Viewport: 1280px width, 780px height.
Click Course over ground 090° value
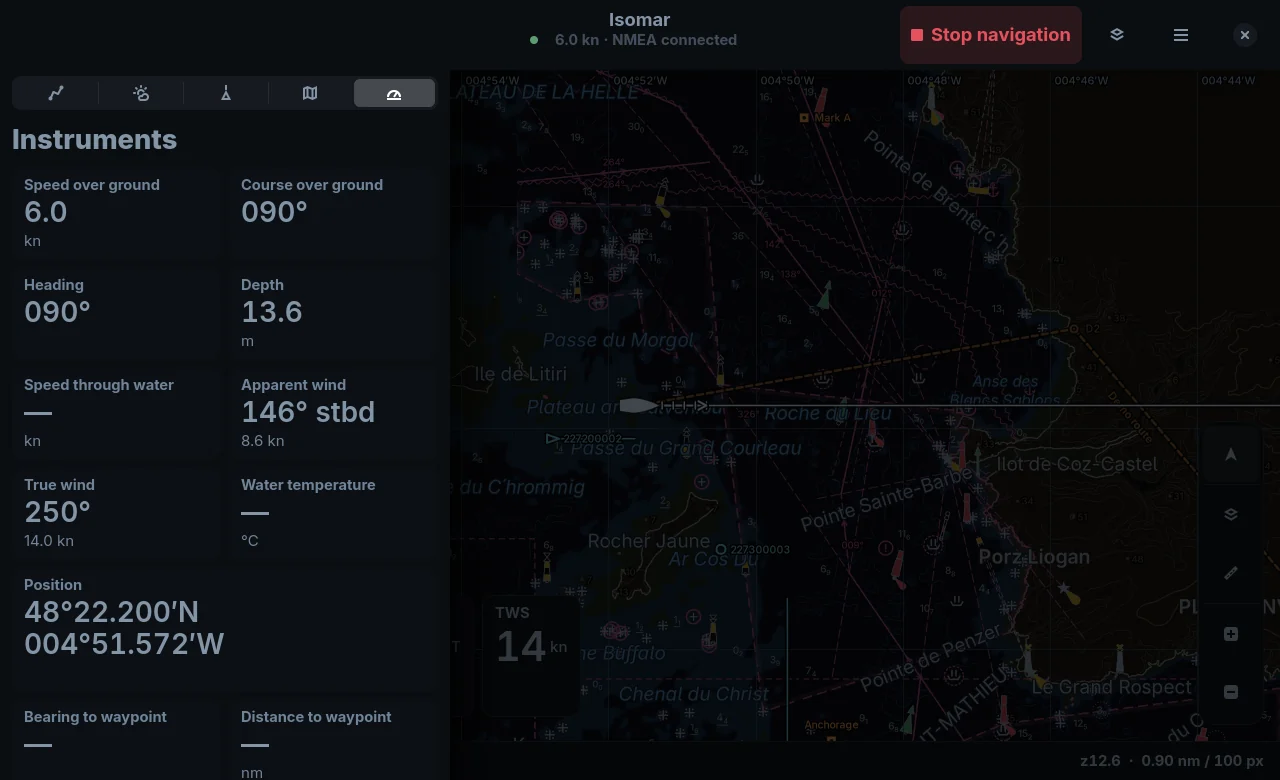click(x=274, y=212)
